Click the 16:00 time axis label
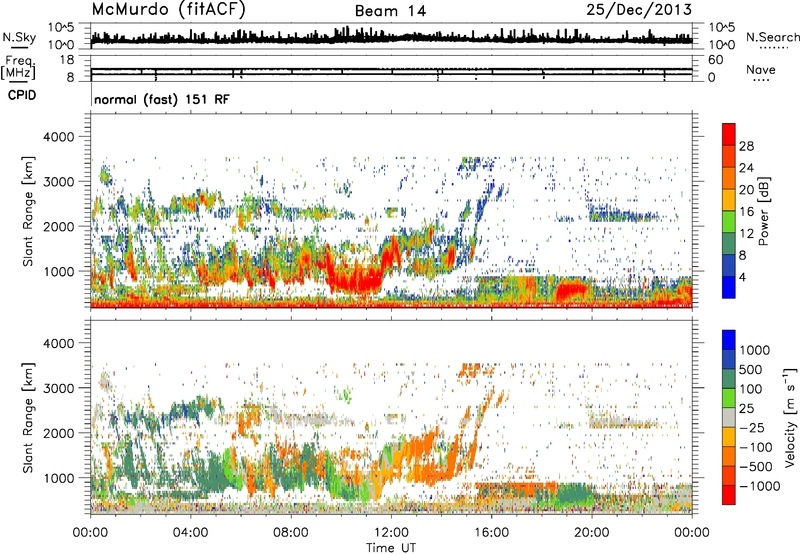Image resolution: width=800 pixels, height=554 pixels. click(491, 533)
